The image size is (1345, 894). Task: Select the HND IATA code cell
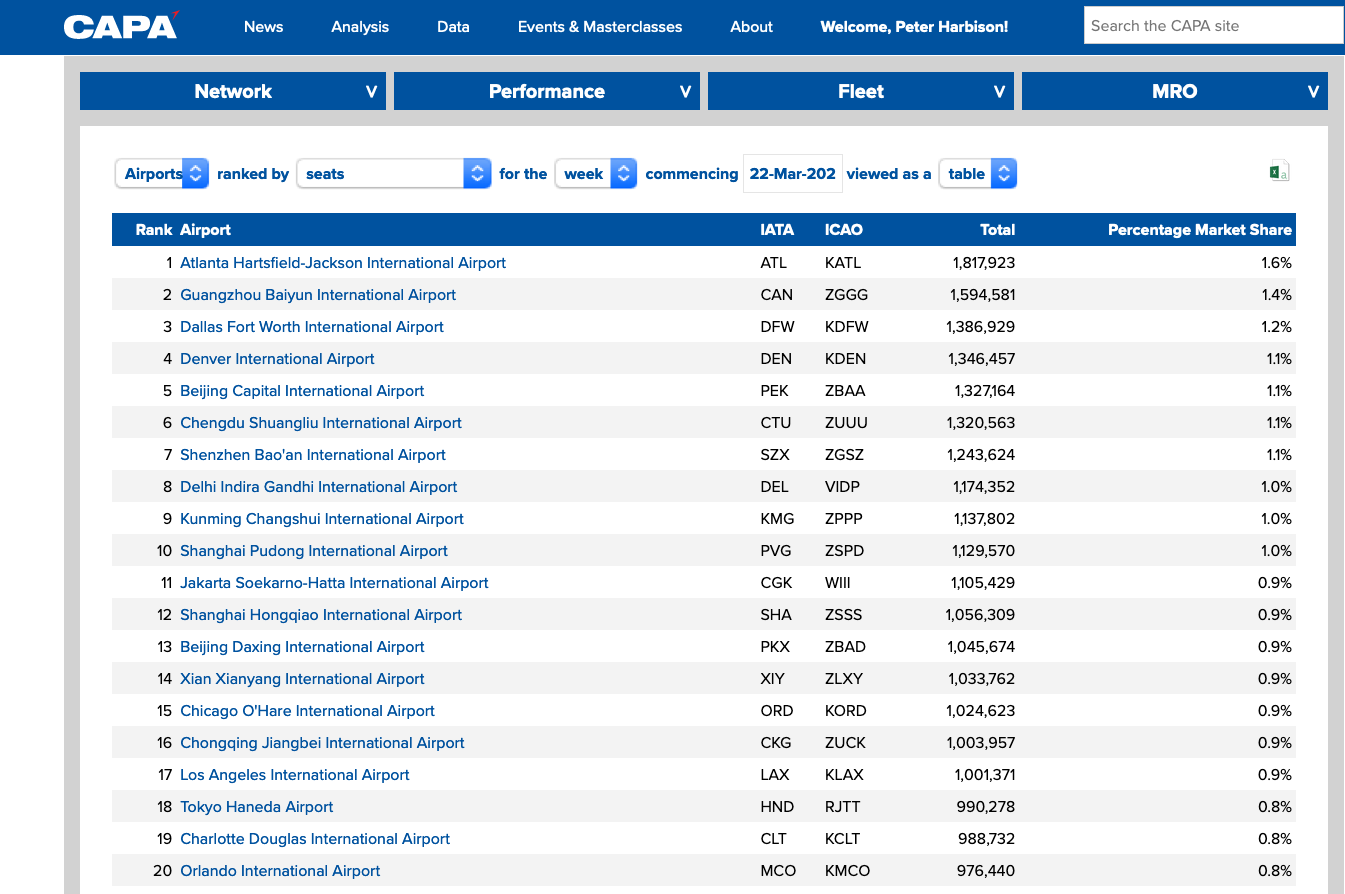coord(777,807)
